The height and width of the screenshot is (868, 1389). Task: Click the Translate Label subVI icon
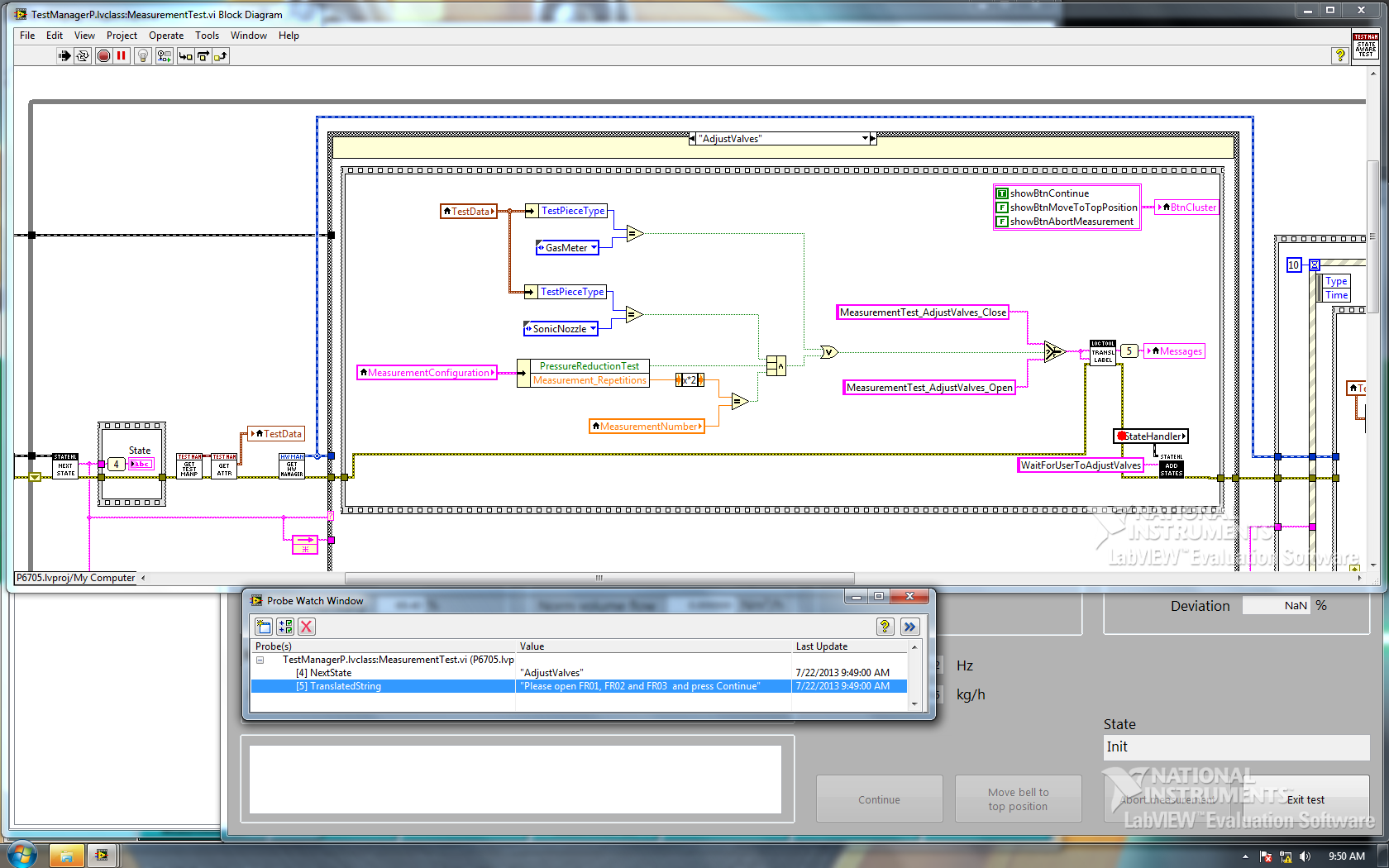pyautogui.click(x=1103, y=352)
